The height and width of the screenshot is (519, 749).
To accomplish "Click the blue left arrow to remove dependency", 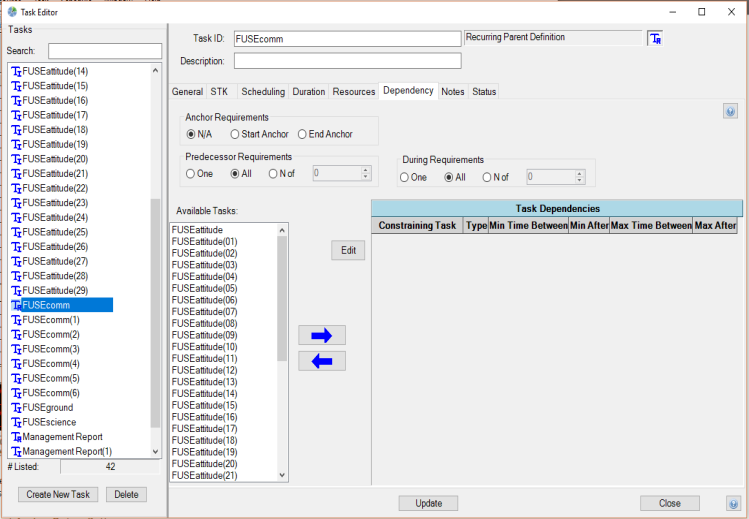I will point(321,361).
